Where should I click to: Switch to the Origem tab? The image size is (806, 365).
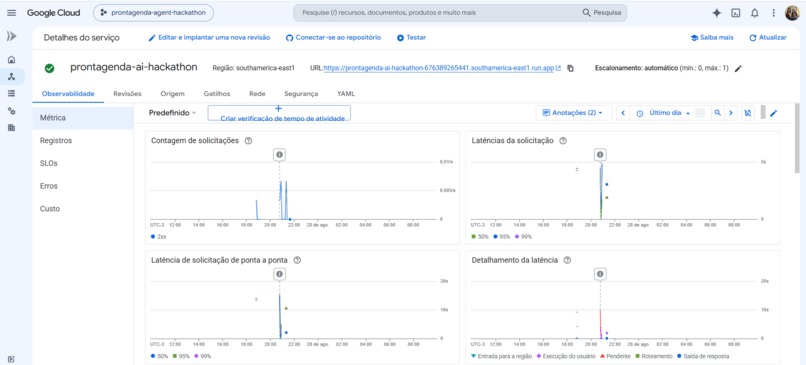(x=172, y=94)
